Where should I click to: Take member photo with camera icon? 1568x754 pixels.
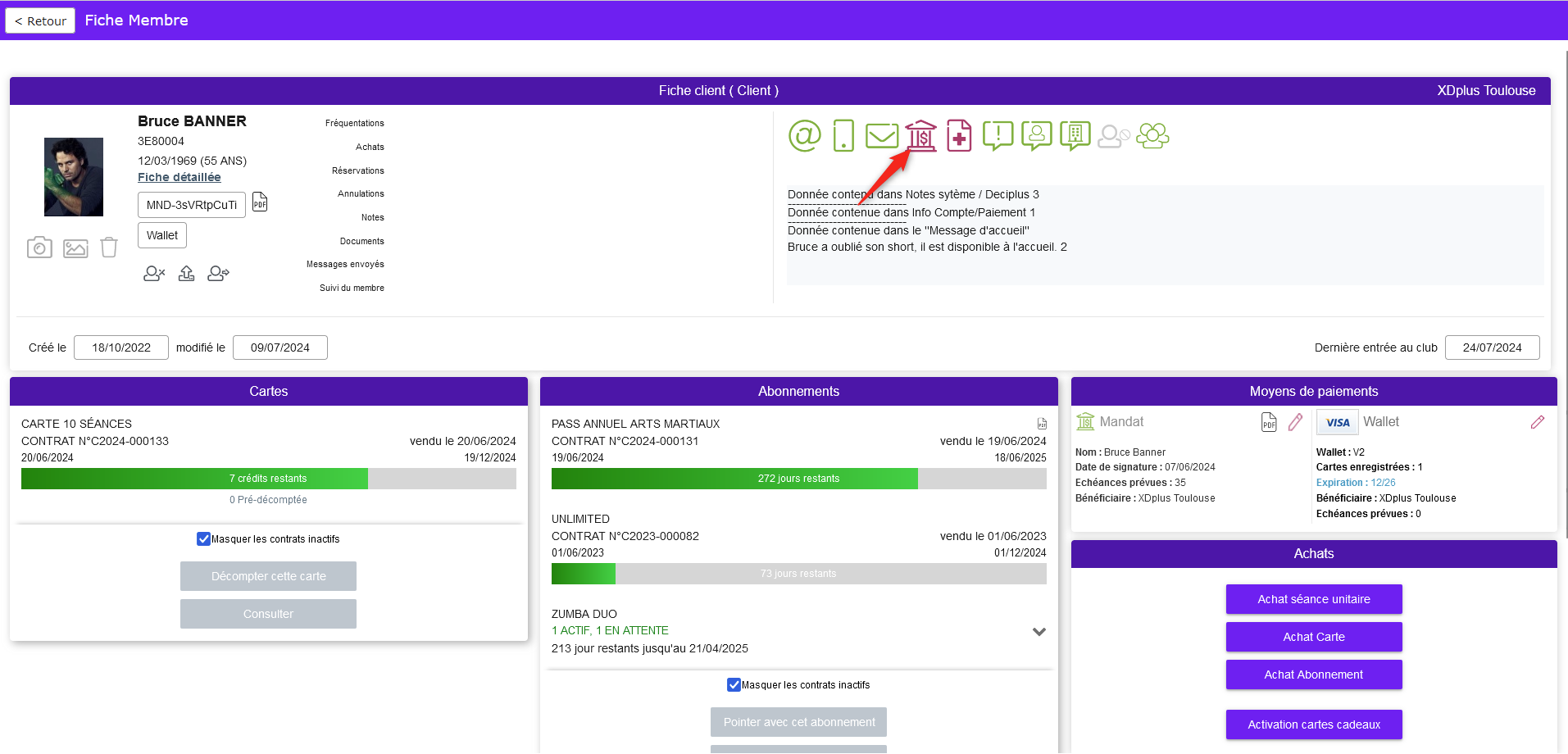tap(39, 248)
